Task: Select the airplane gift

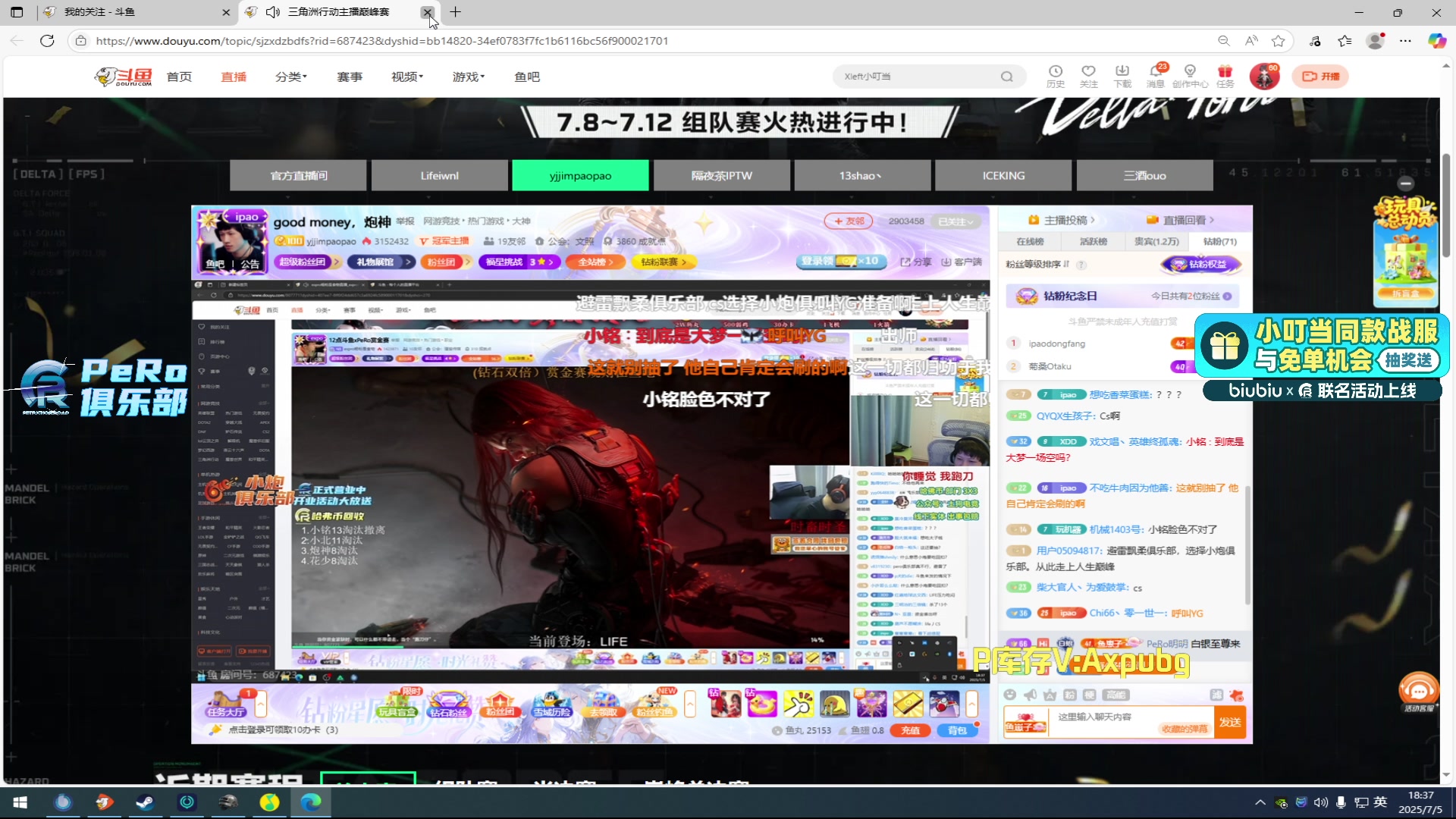Action: coord(944,704)
